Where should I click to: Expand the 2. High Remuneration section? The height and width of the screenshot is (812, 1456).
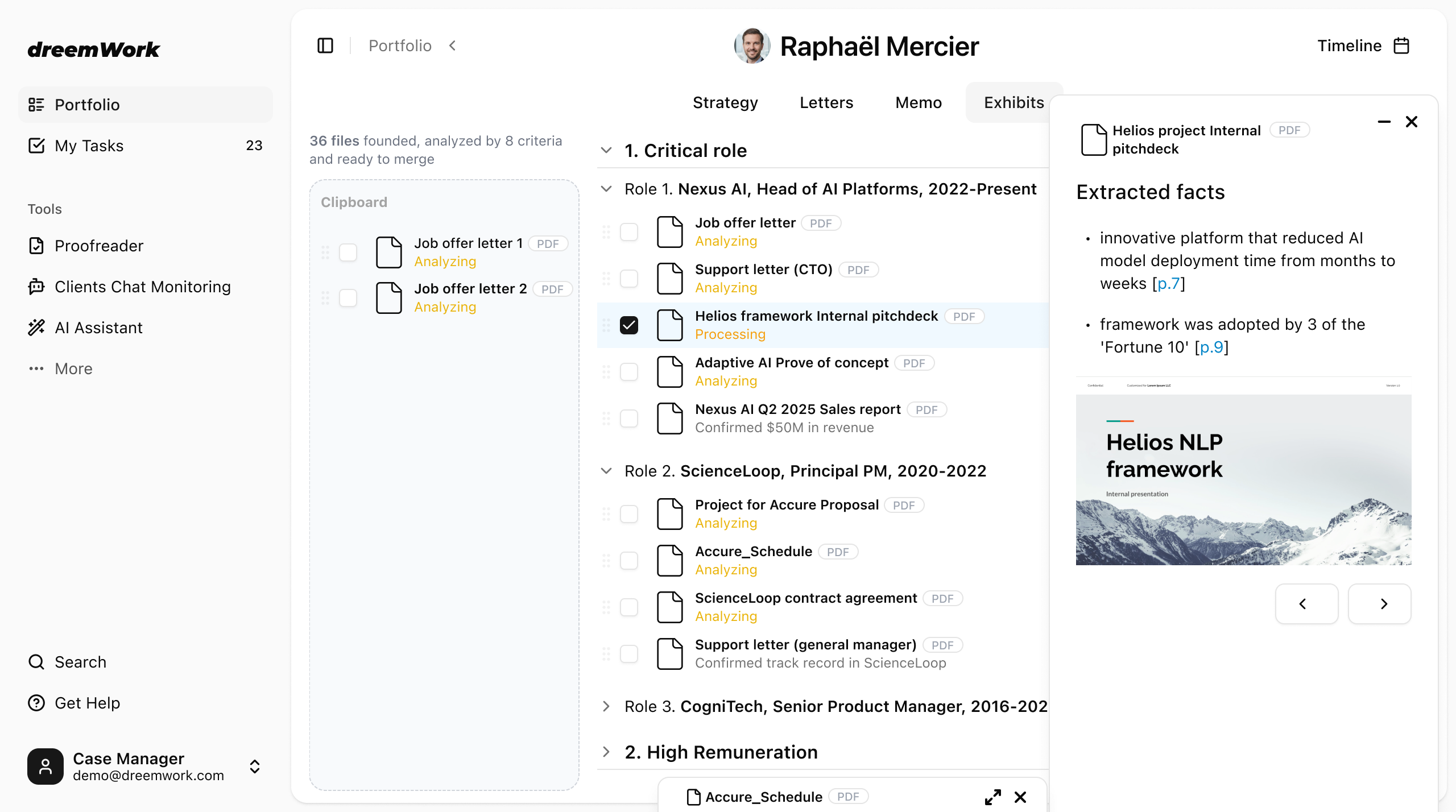606,752
